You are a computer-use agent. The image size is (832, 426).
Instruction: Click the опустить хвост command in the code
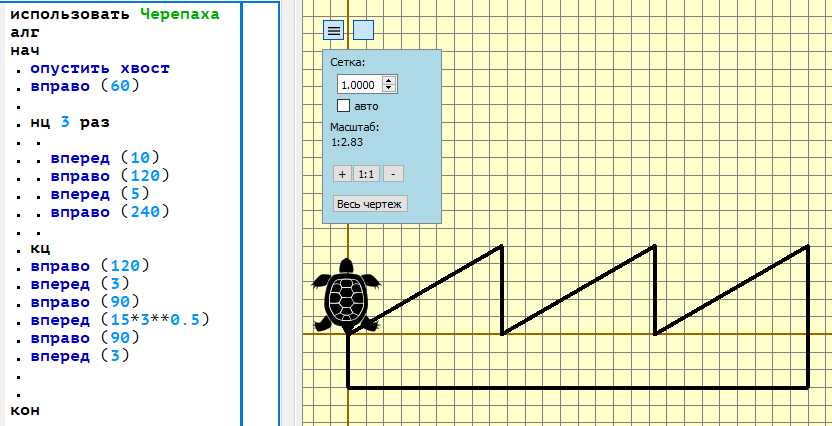(x=100, y=68)
